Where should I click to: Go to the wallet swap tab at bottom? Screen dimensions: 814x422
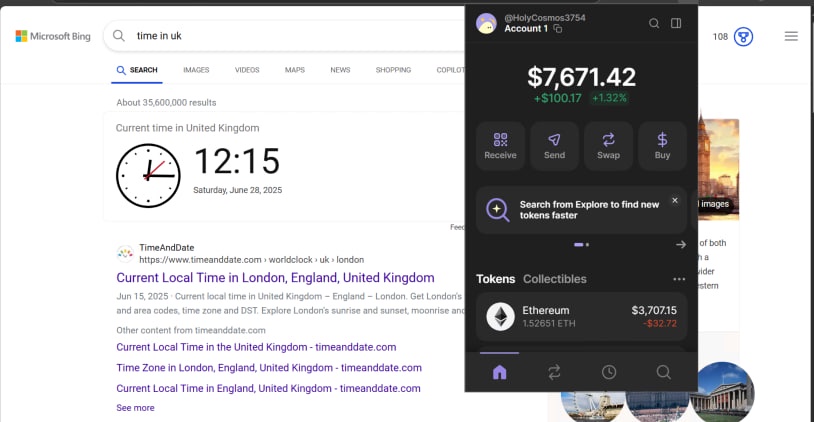(554, 372)
